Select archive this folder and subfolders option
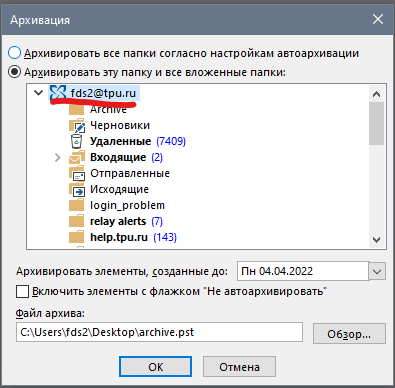The width and height of the screenshot is (395, 388). (15, 72)
